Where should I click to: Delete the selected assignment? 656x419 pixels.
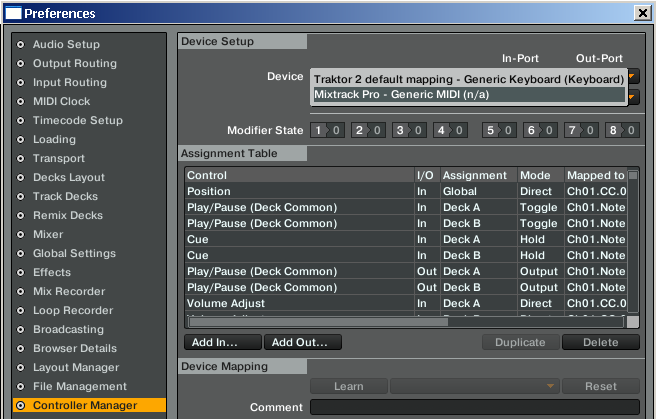click(x=601, y=342)
